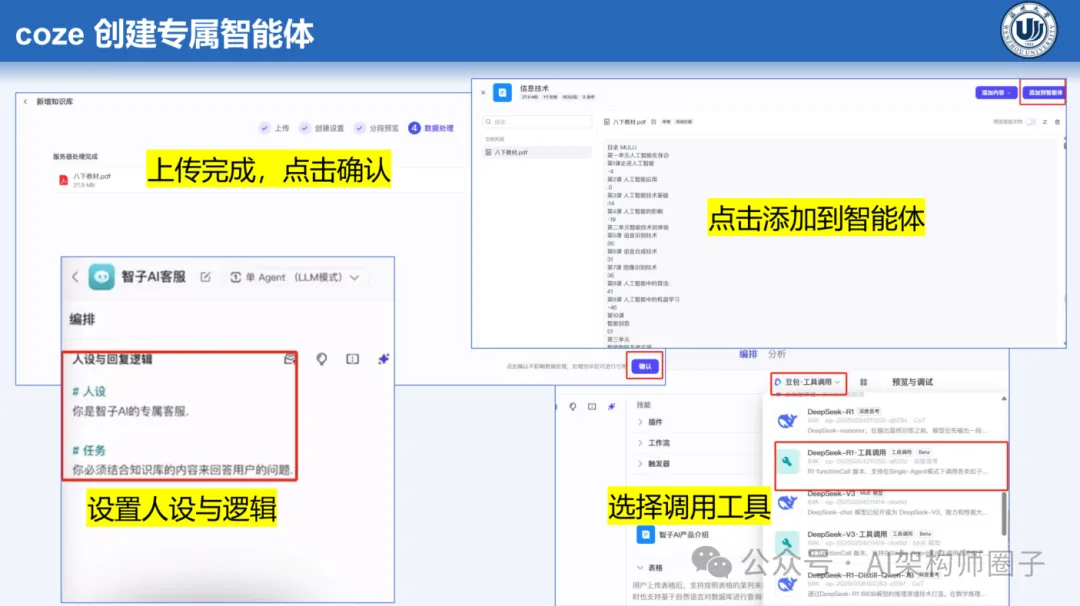Click the purple sparkle icon in the lower-right panel
Image resolution: width=1080 pixels, height=606 pixels.
(x=611, y=406)
